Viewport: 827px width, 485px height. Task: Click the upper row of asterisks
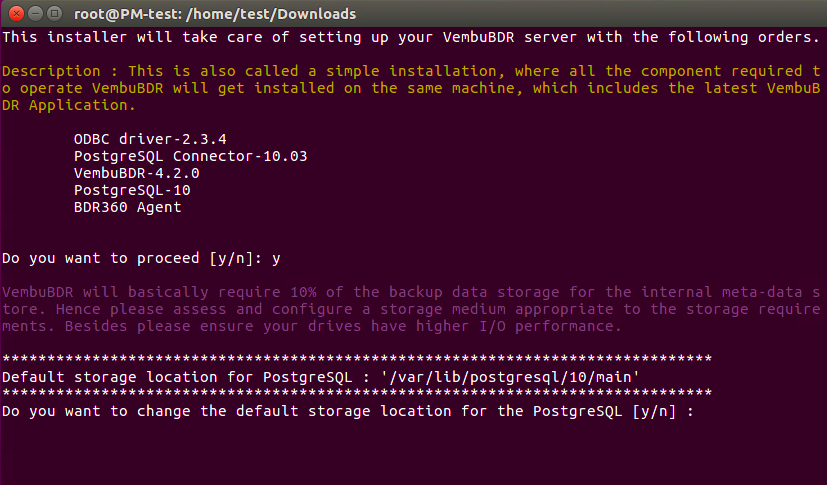357,360
